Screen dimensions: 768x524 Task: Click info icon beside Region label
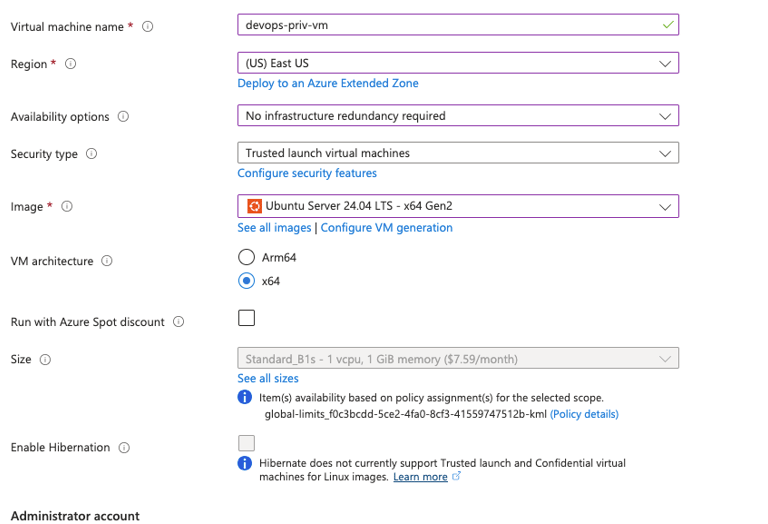pos(71,64)
